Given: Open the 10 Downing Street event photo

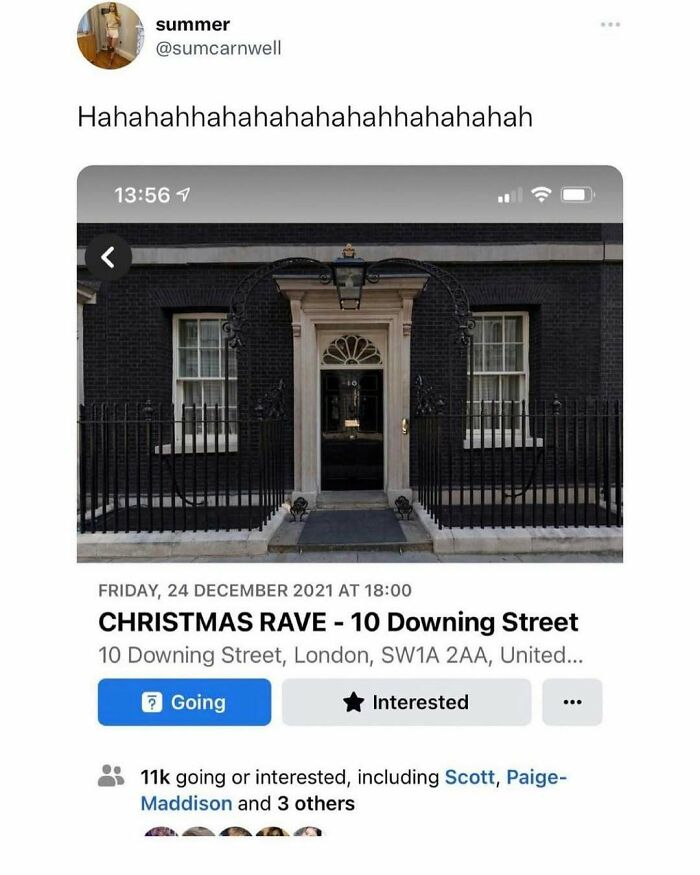Looking at the screenshot, I should pyautogui.click(x=350, y=392).
